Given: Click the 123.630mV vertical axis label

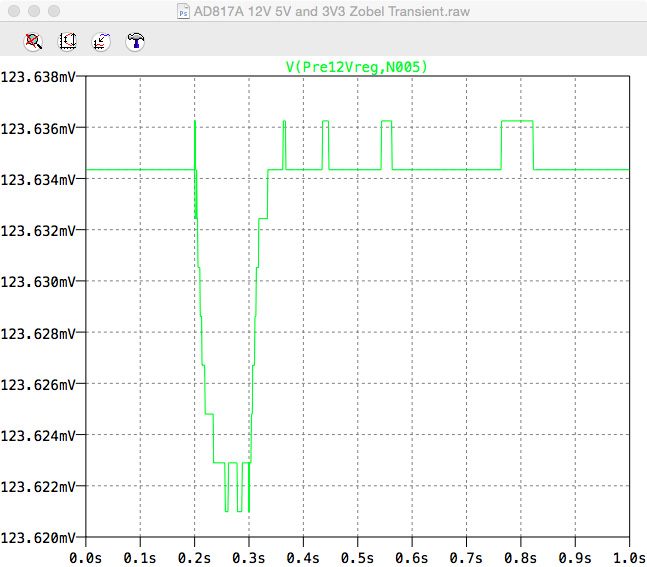Looking at the screenshot, I should (x=38, y=282).
